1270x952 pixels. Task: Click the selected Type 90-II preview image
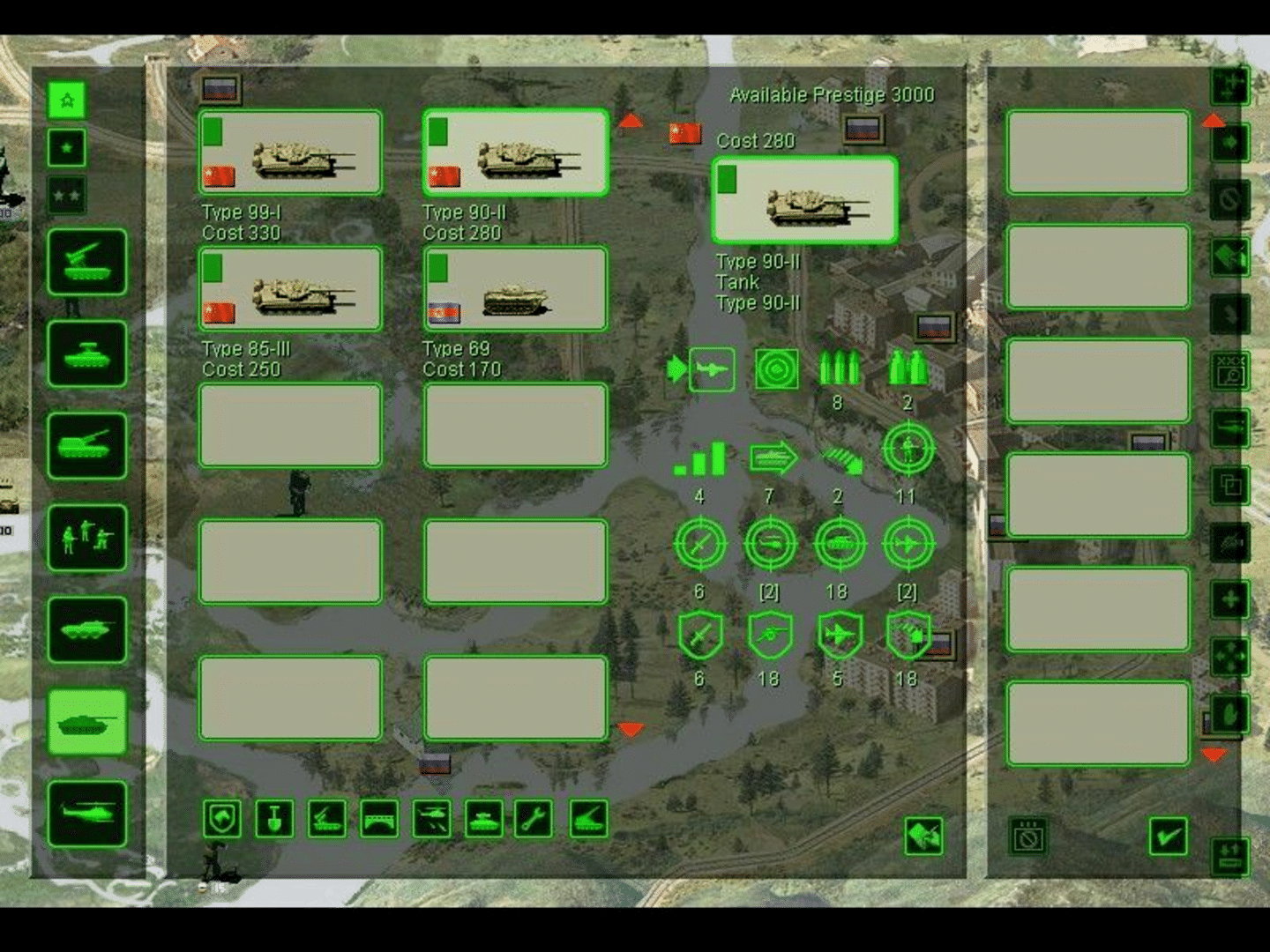point(804,201)
